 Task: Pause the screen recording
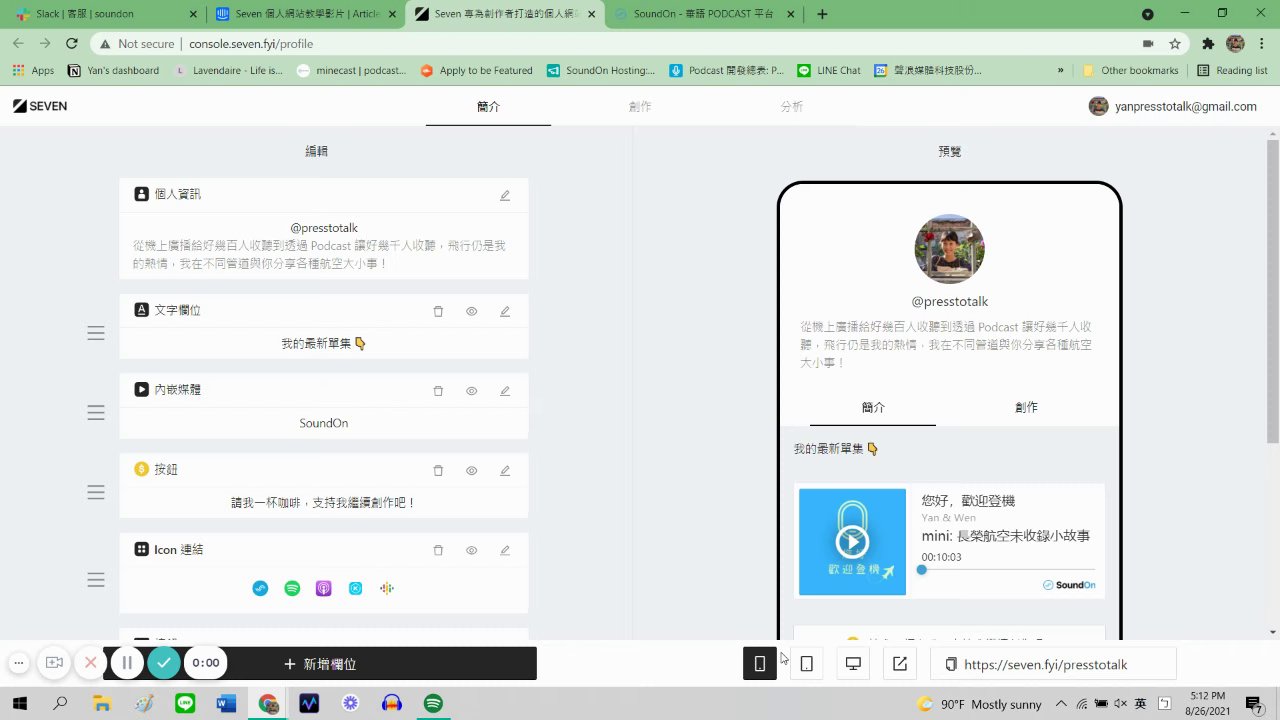coord(127,662)
